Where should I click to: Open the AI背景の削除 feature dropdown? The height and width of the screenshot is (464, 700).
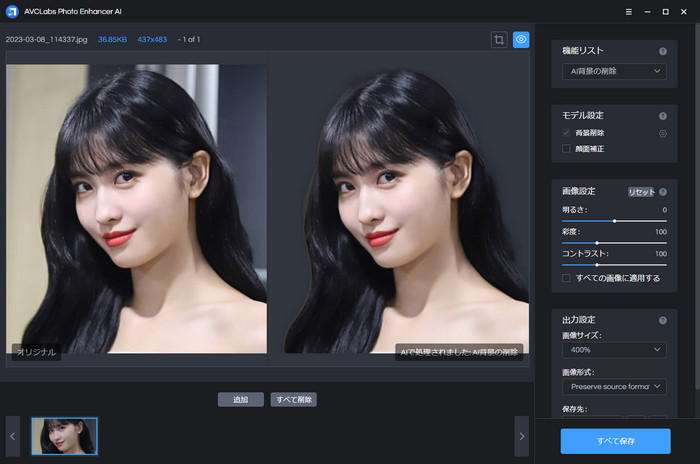click(614, 71)
